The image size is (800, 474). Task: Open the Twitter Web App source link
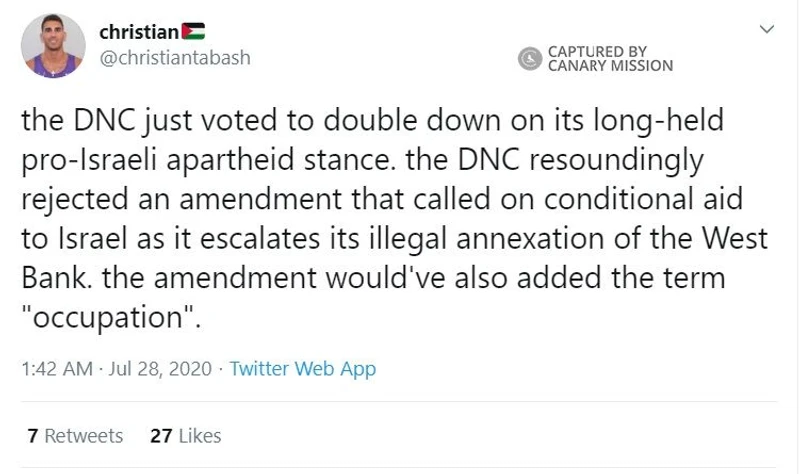tap(303, 368)
